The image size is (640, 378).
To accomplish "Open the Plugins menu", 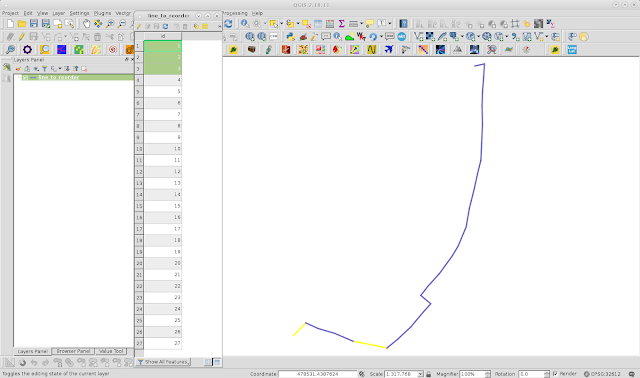I will pyautogui.click(x=102, y=13).
